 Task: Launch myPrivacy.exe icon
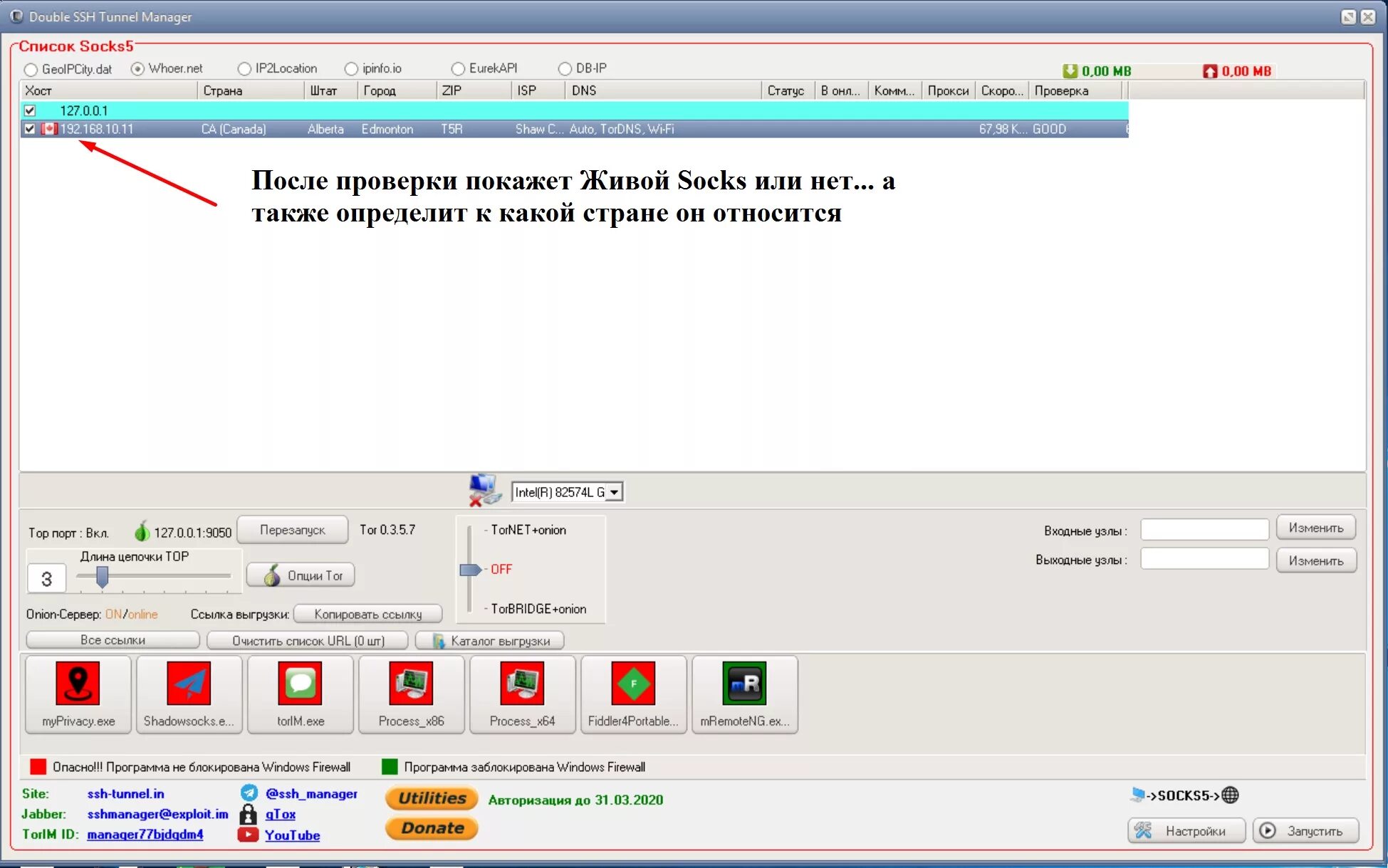pos(78,694)
